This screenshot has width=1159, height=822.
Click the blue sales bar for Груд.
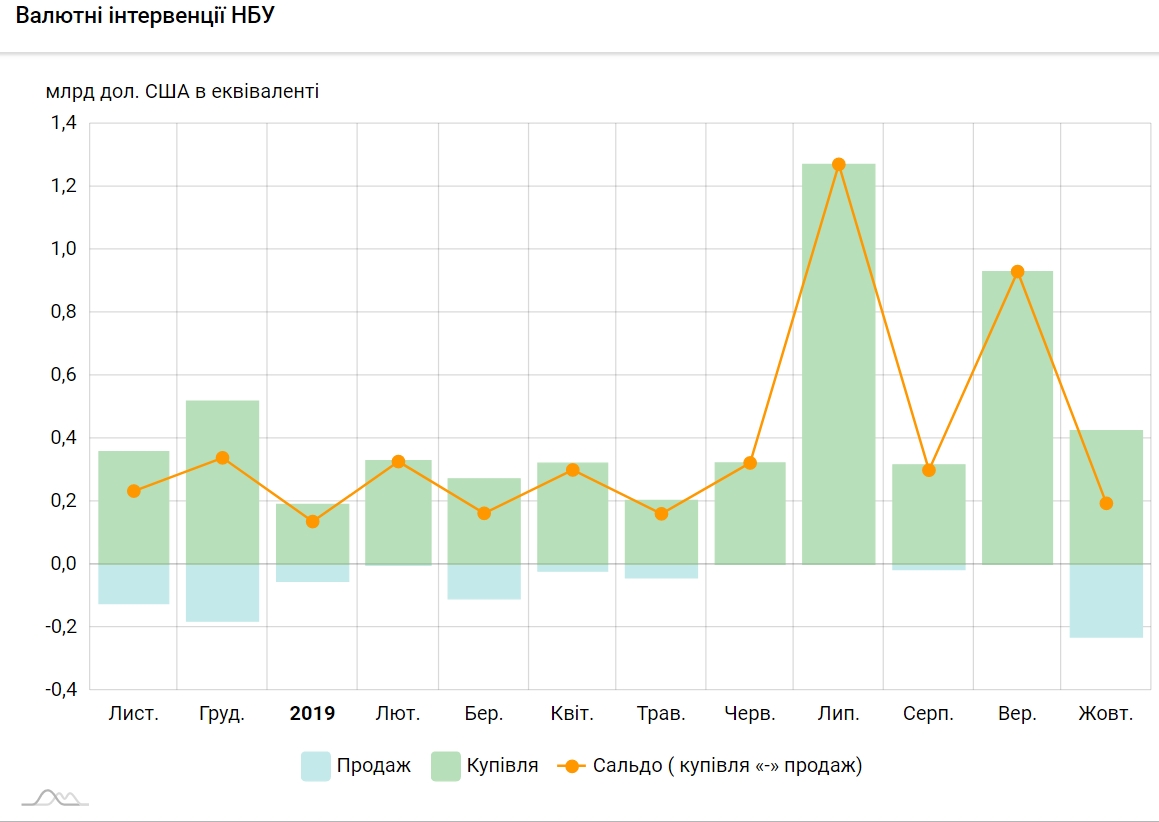pyautogui.click(x=222, y=593)
